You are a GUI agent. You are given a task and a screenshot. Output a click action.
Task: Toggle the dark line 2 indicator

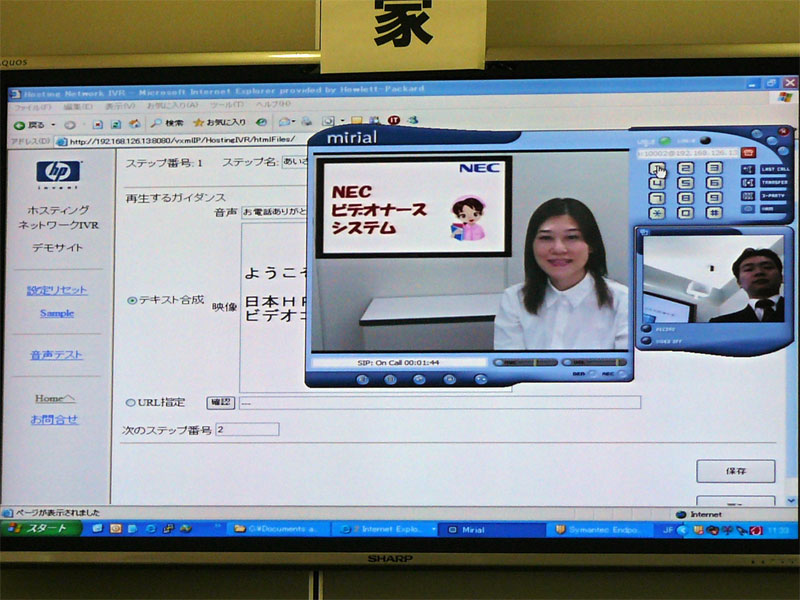tap(705, 140)
